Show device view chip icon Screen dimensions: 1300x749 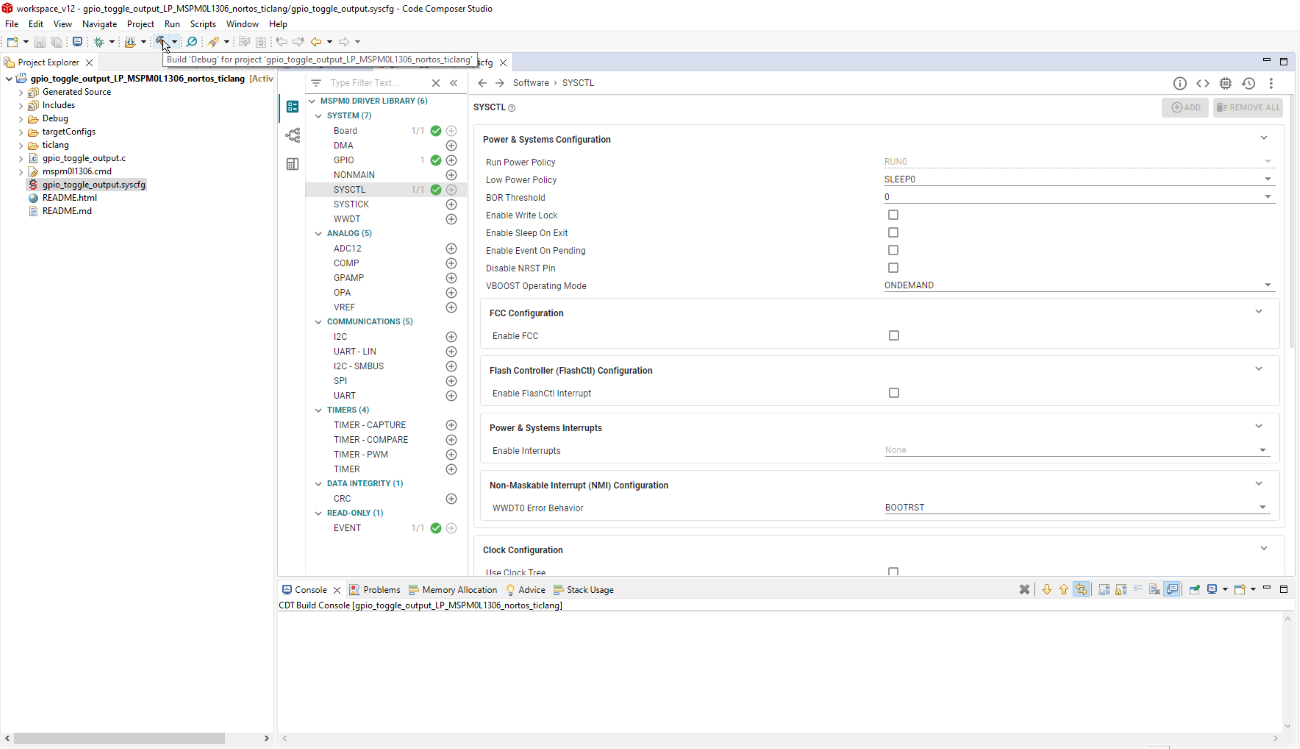click(1225, 83)
